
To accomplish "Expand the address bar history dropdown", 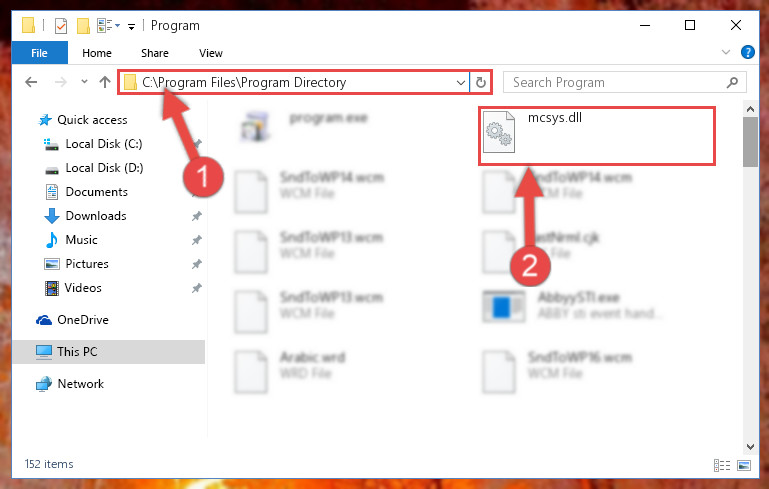I will coord(461,82).
